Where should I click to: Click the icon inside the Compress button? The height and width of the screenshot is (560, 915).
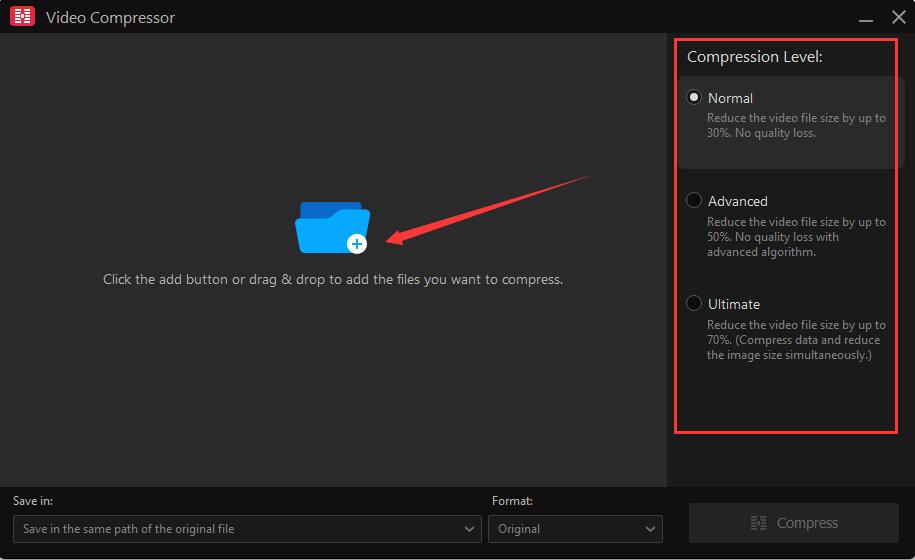(758, 523)
